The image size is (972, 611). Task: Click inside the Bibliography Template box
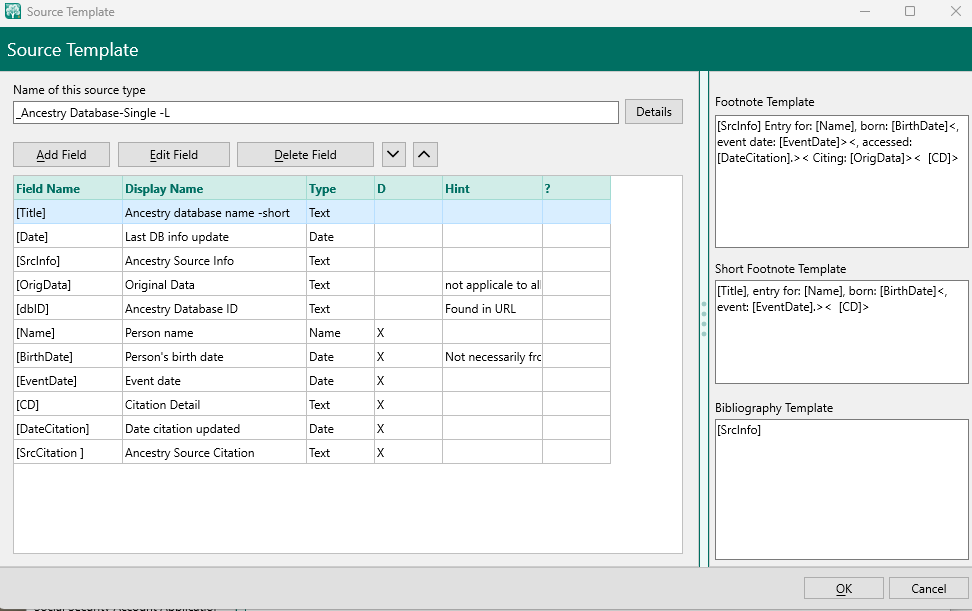point(841,490)
